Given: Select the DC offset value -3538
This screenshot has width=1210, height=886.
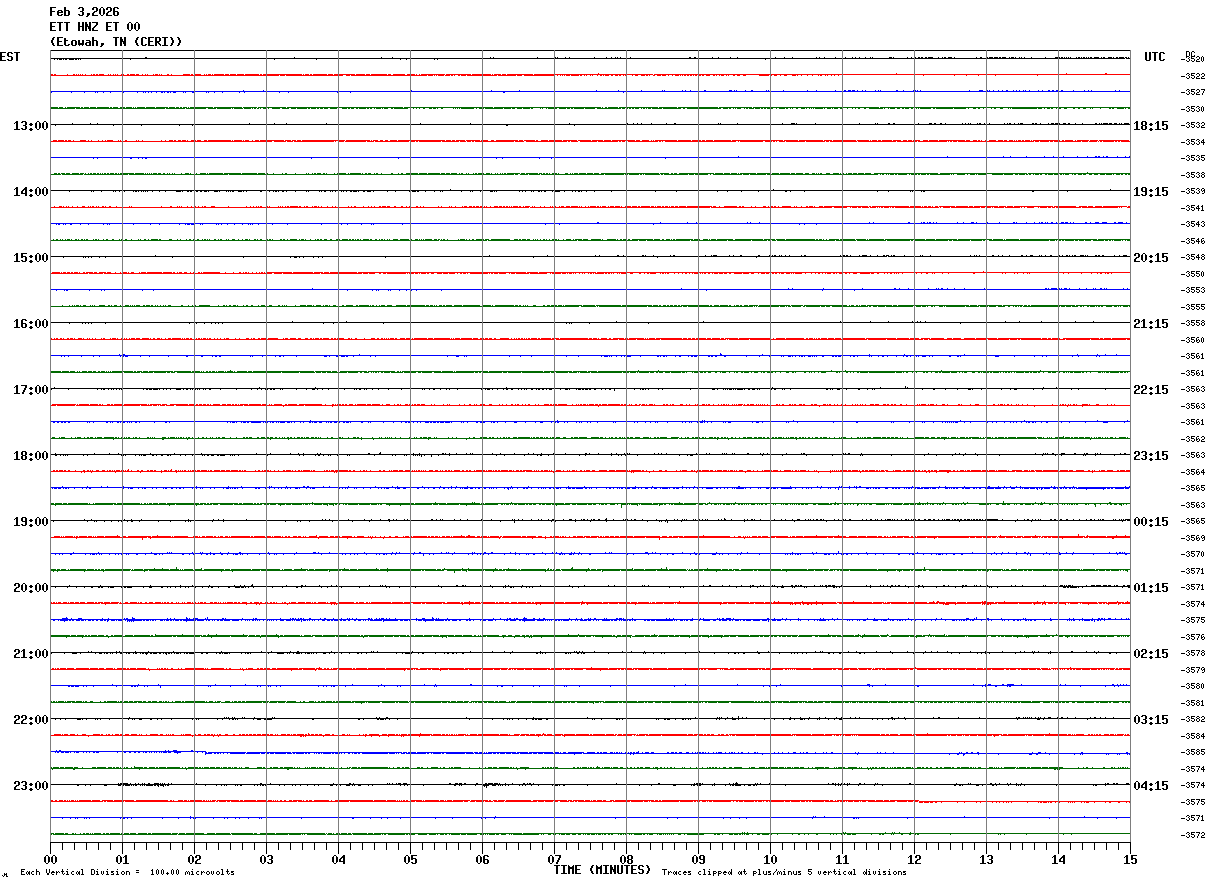Looking at the screenshot, I should (1193, 175).
